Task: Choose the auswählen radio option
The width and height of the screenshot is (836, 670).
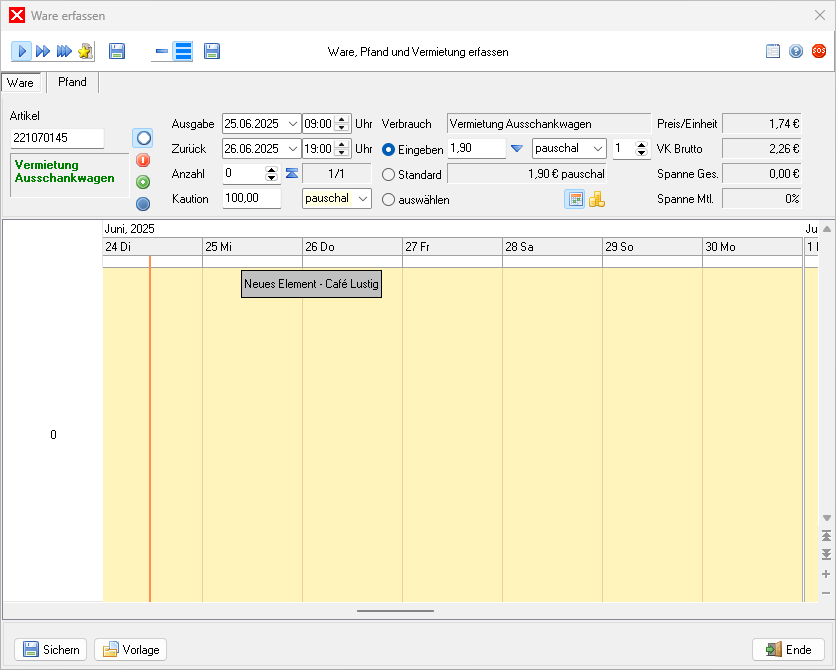Action: [389, 199]
